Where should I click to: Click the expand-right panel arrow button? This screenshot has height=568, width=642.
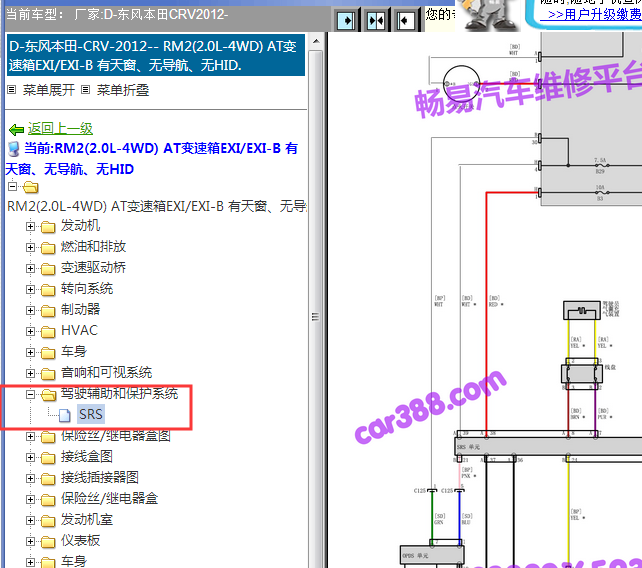click(x=346, y=20)
